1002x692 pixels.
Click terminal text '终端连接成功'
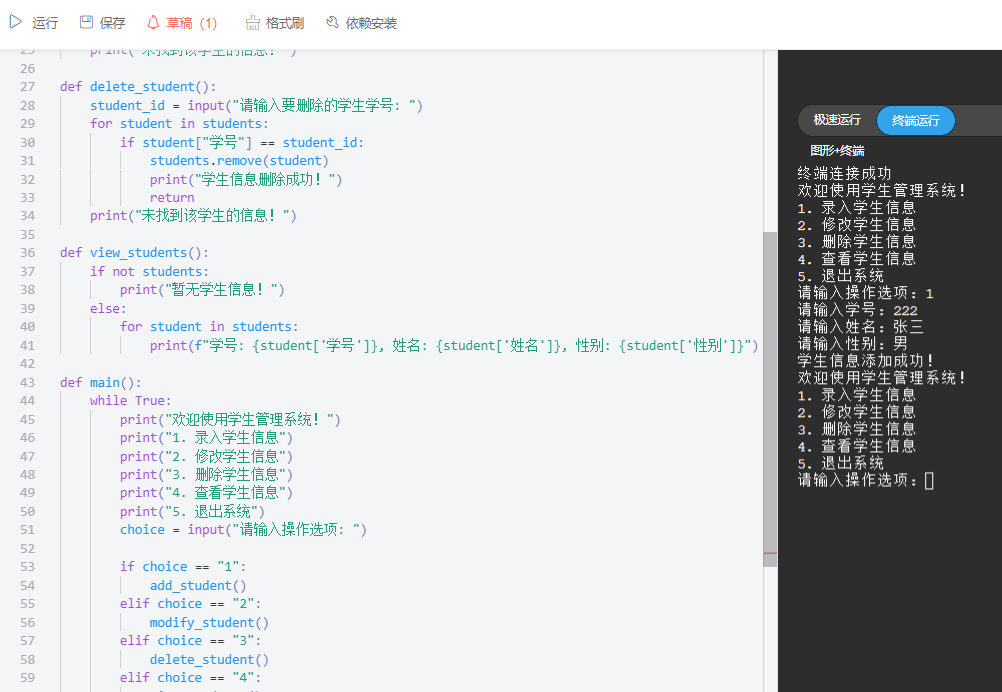[844, 173]
